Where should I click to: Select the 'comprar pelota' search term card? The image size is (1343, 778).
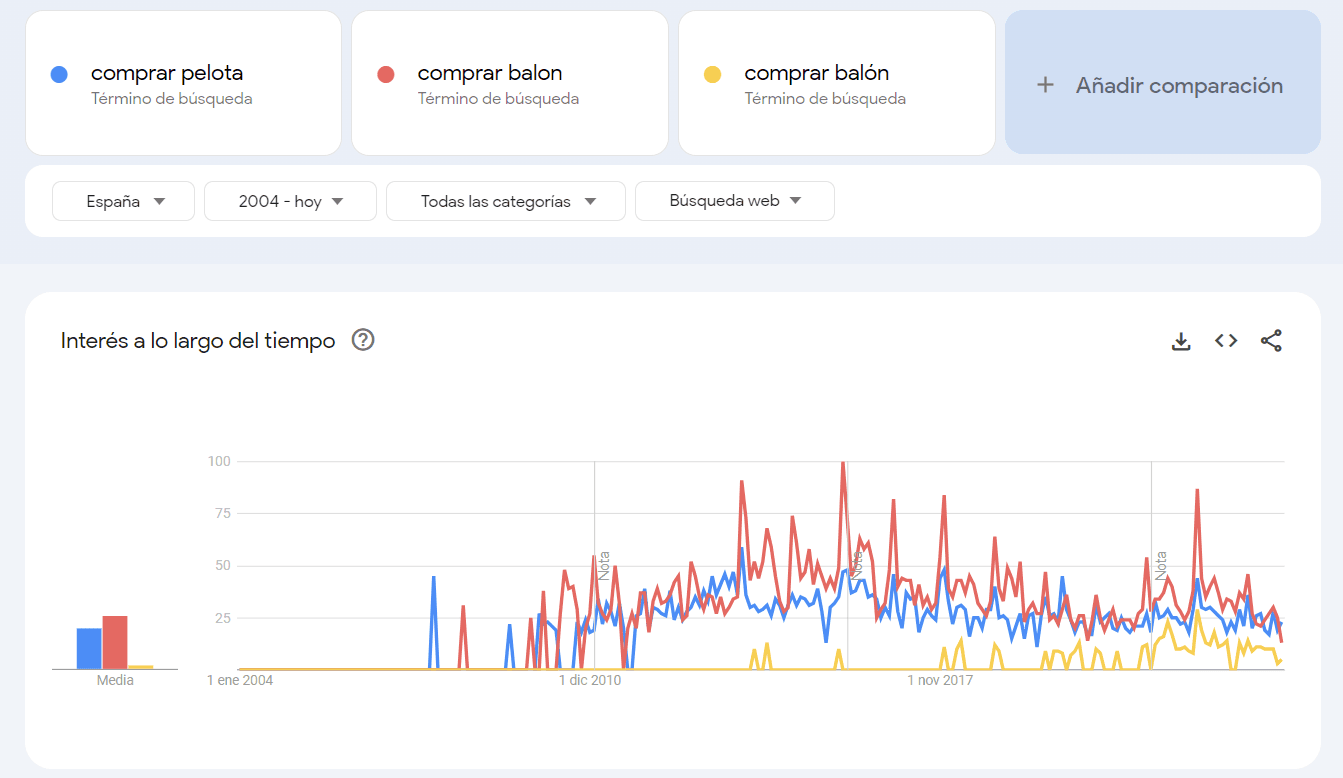(183, 83)
